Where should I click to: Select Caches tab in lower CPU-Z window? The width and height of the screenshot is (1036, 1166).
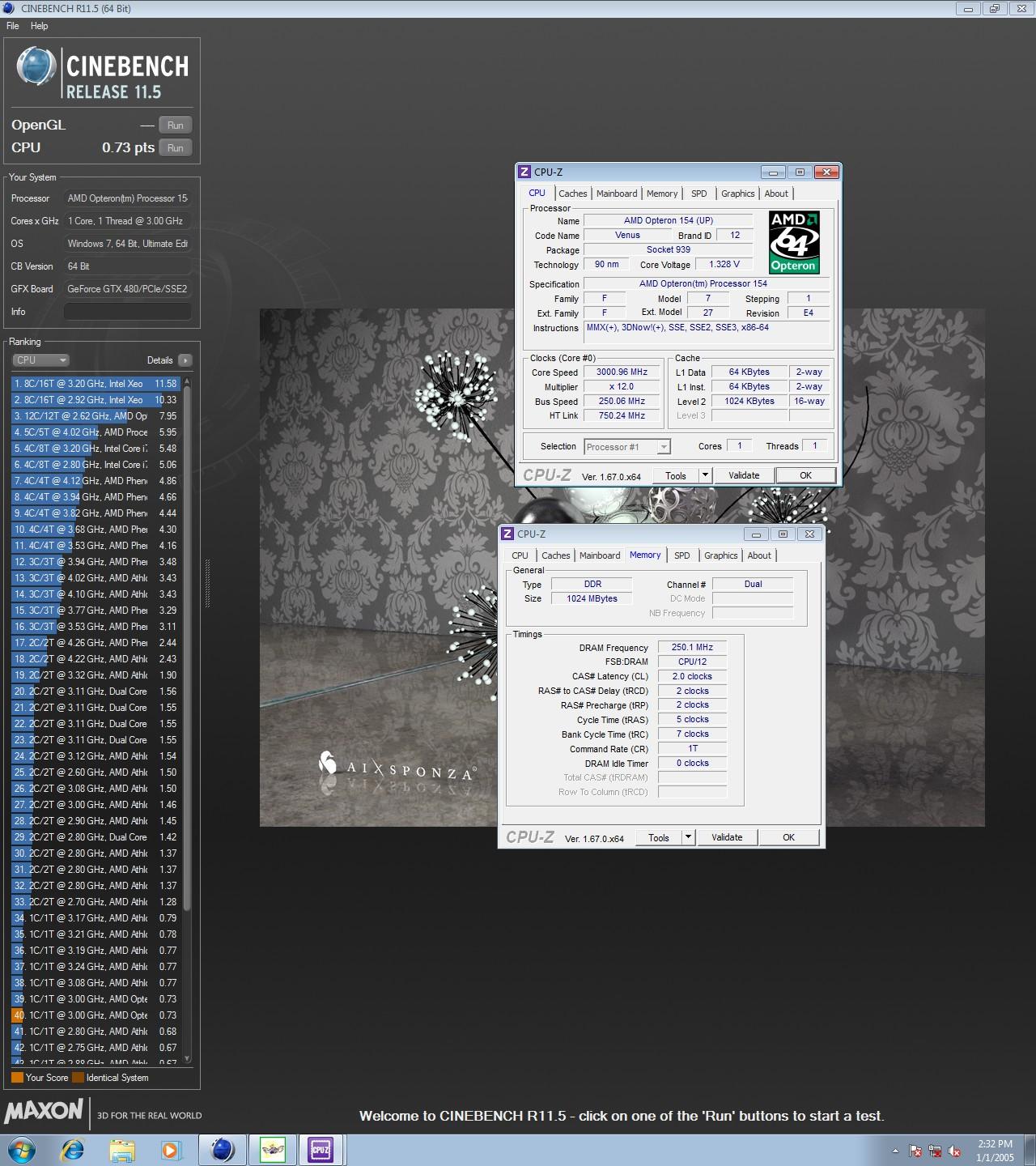[556, 555]
